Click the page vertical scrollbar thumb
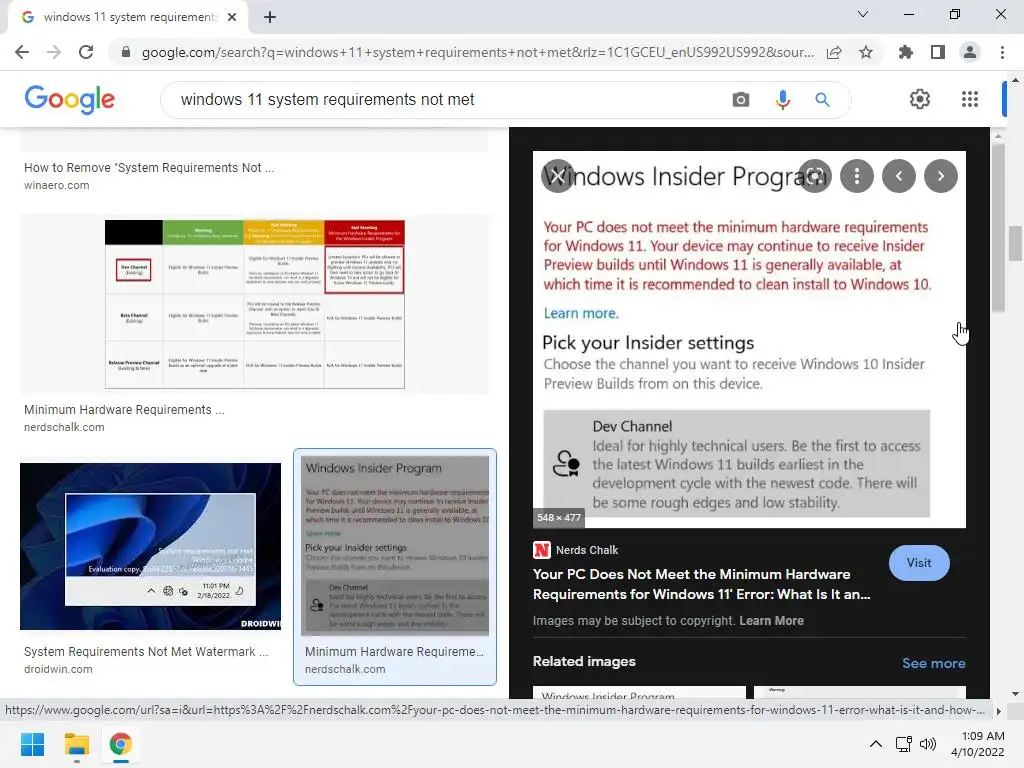 (x=1015, y=243)
